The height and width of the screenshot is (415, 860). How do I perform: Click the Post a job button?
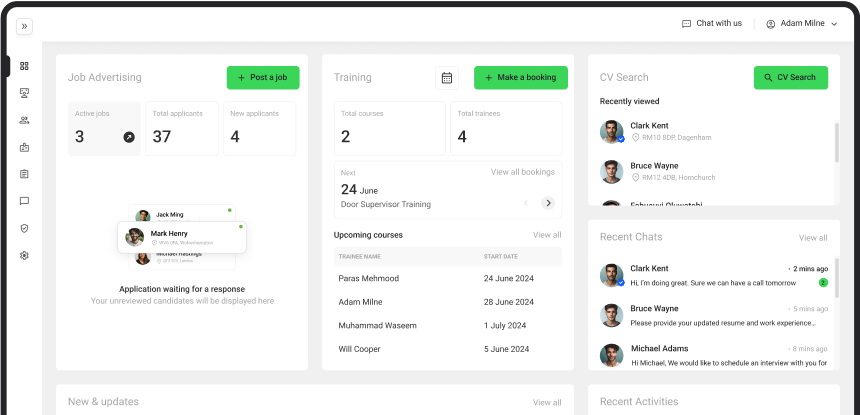[x=263, y=78]
